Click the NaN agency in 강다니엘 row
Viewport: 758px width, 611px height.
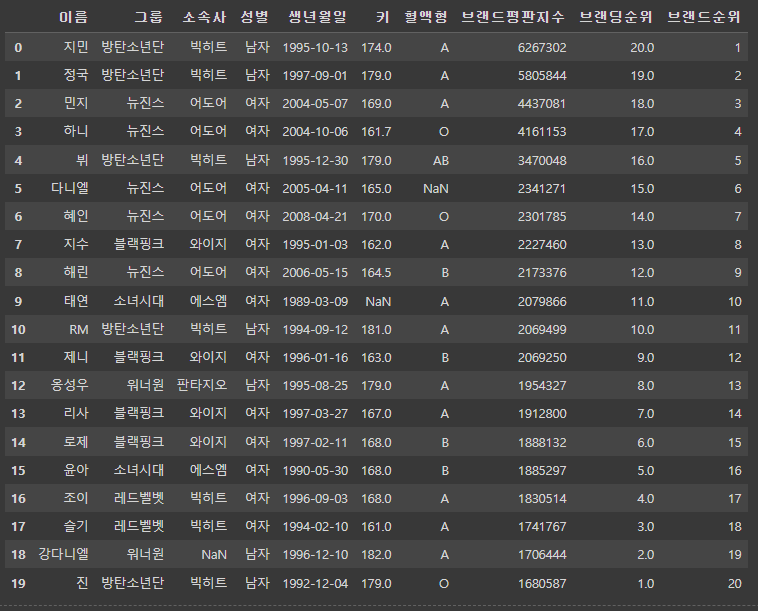pos(214,555)
